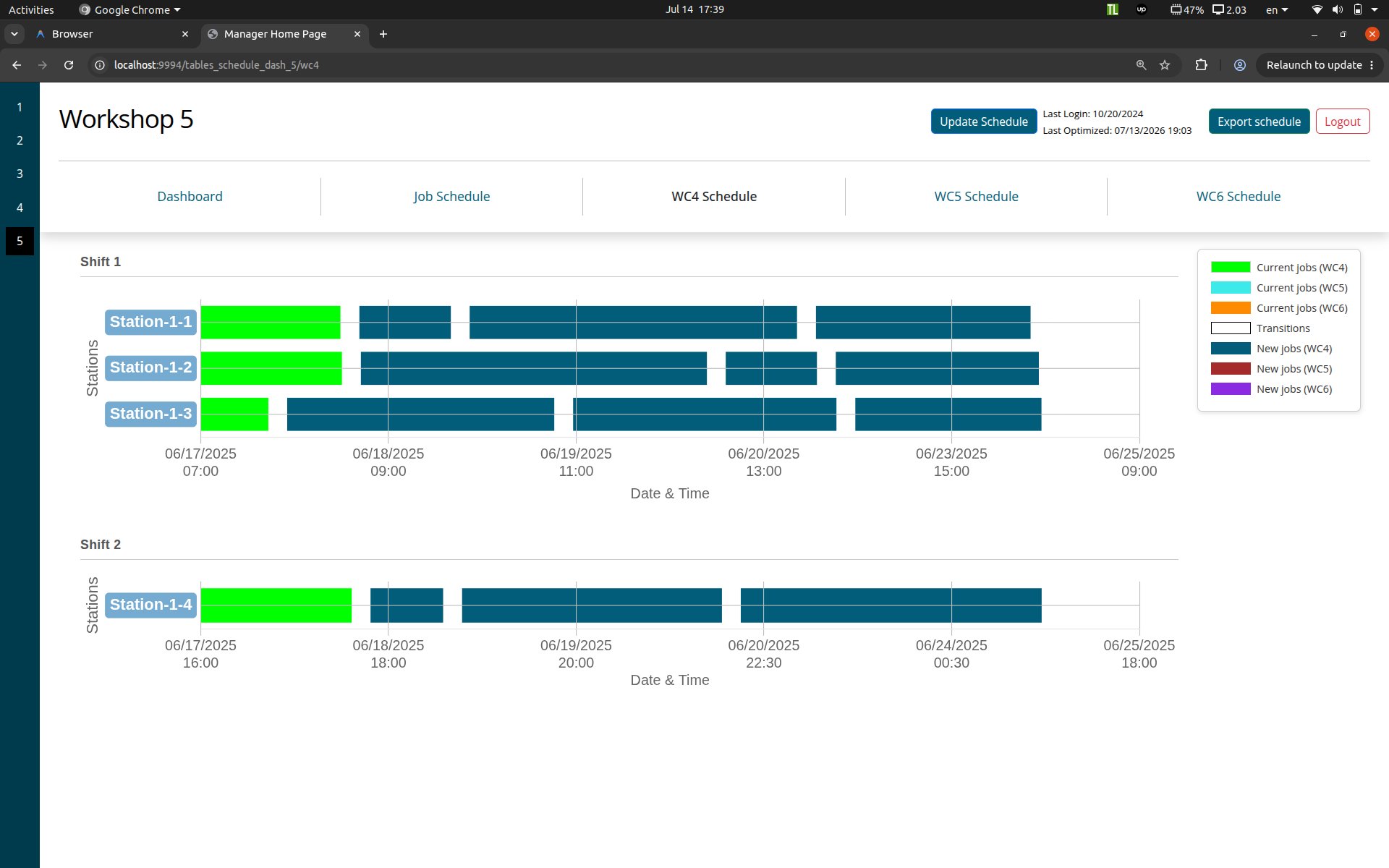The height and width of the screenshot is (868, 1389).
Task: Click the Station-1-3 label
Action: 150,414
